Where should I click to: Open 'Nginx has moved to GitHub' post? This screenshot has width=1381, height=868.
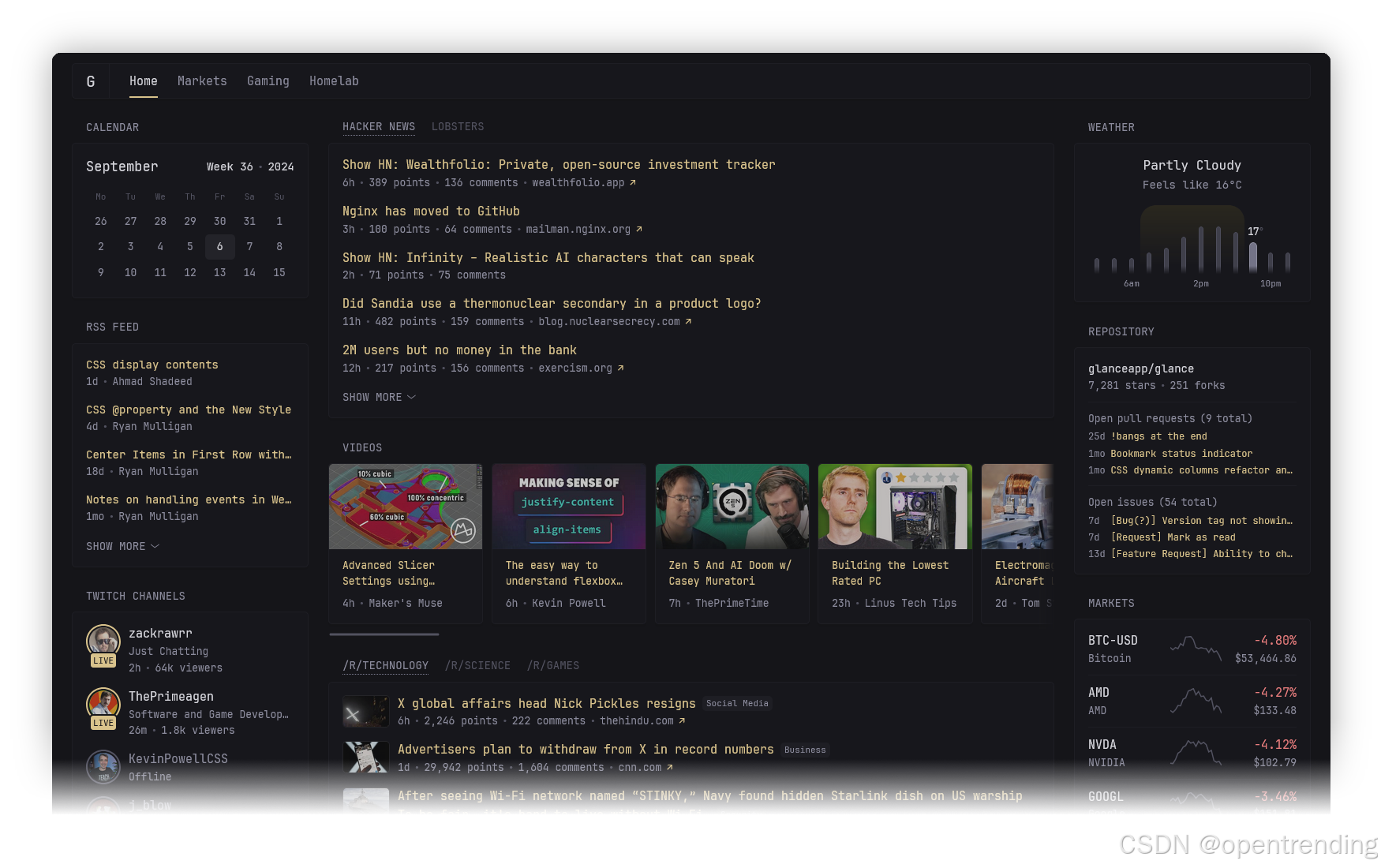coord(431,211)
